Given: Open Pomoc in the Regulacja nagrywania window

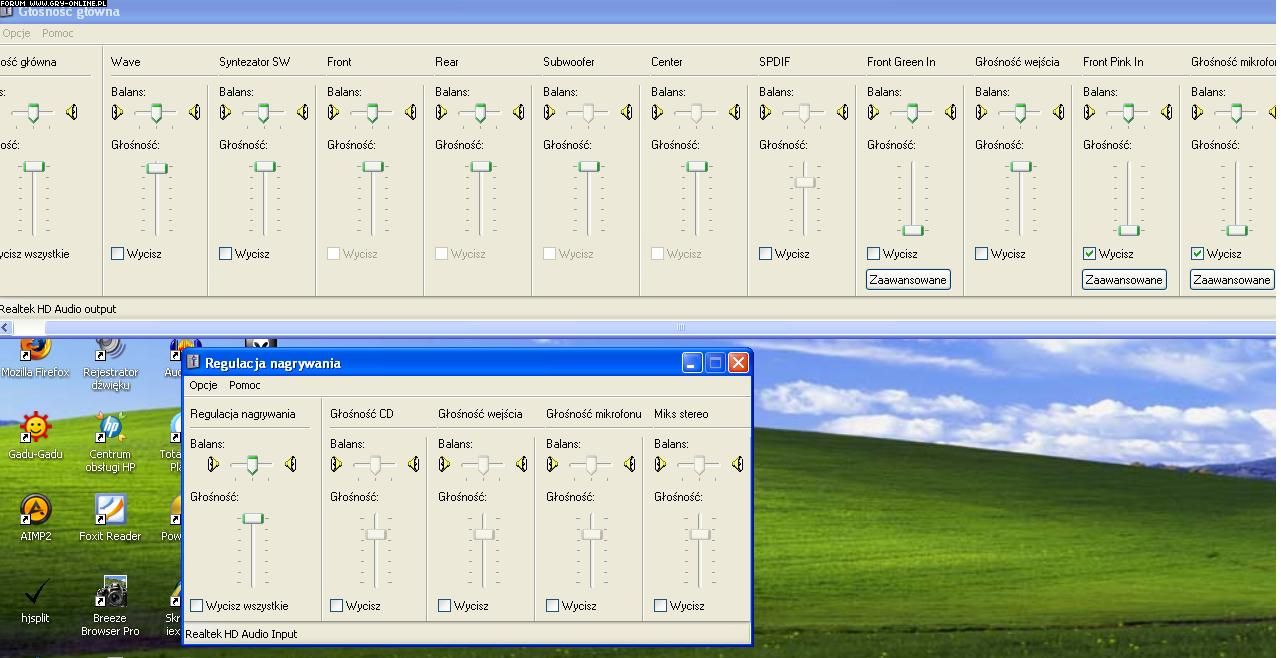Looking at the screenshot, I should [x=245, y=385].
